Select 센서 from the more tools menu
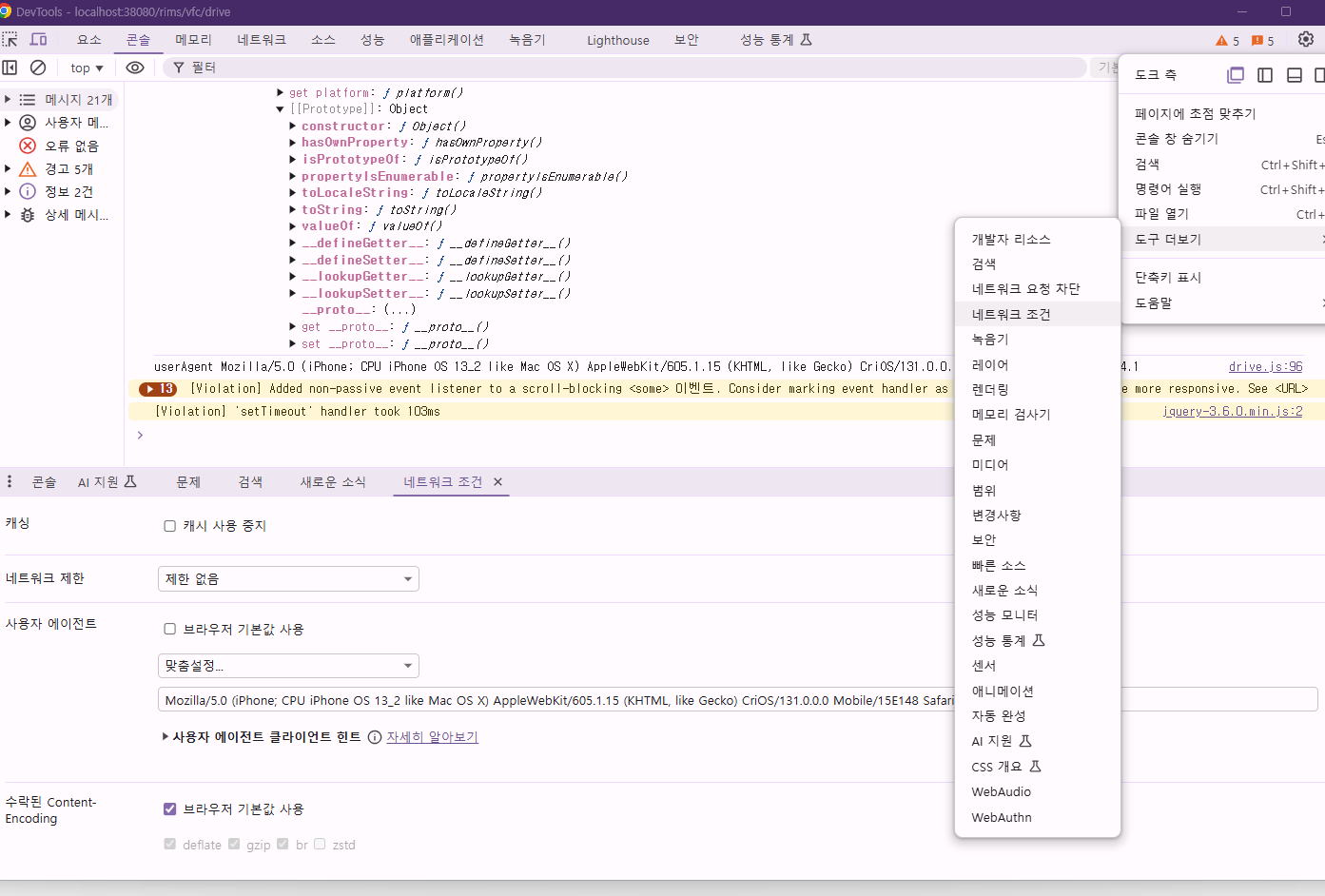This screenshot has height=896, width=1325. coord(983,666)
